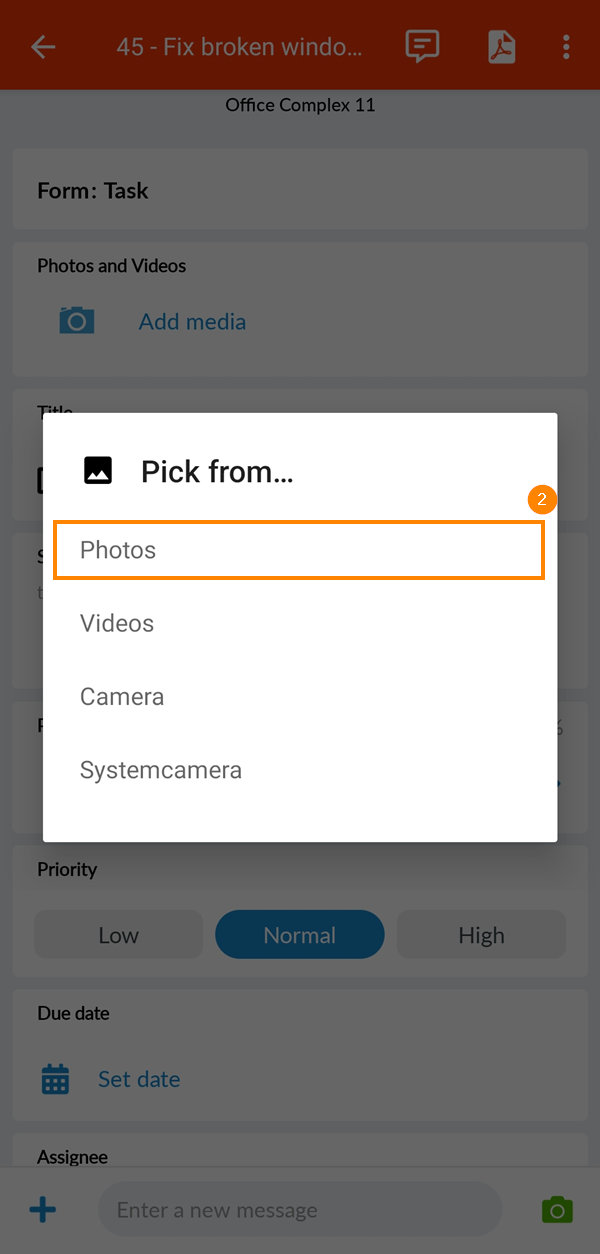Tap the back arrow in the header
The height and width of the screenshot is (1254, 600).
[43, 46]
